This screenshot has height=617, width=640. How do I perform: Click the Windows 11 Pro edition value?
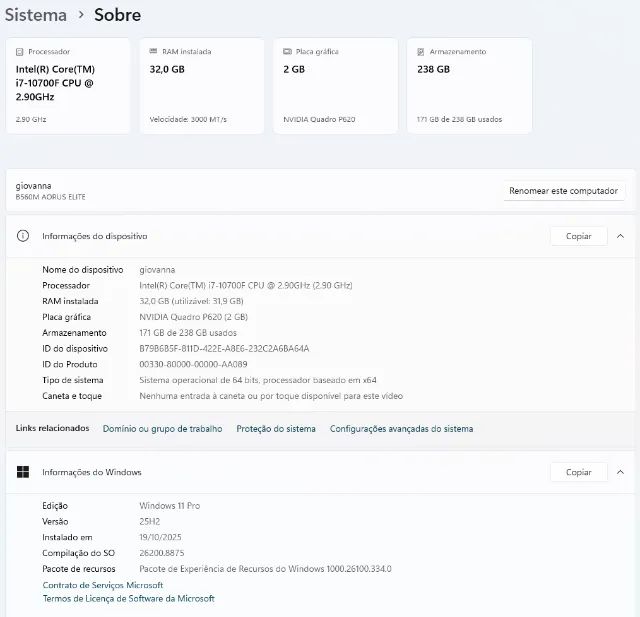(x=169, y=506)
